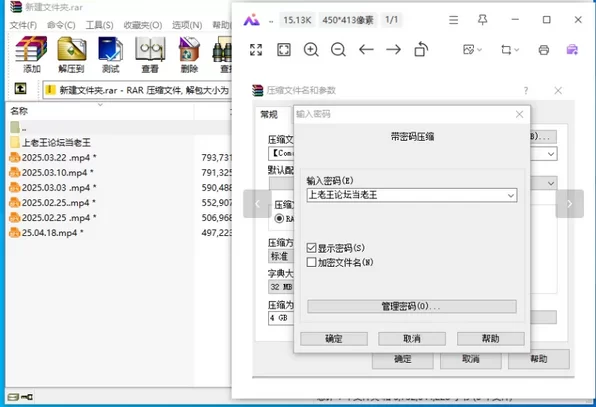Go to next image with right arrow
This screenshot has width=596, height=407.
393,49
